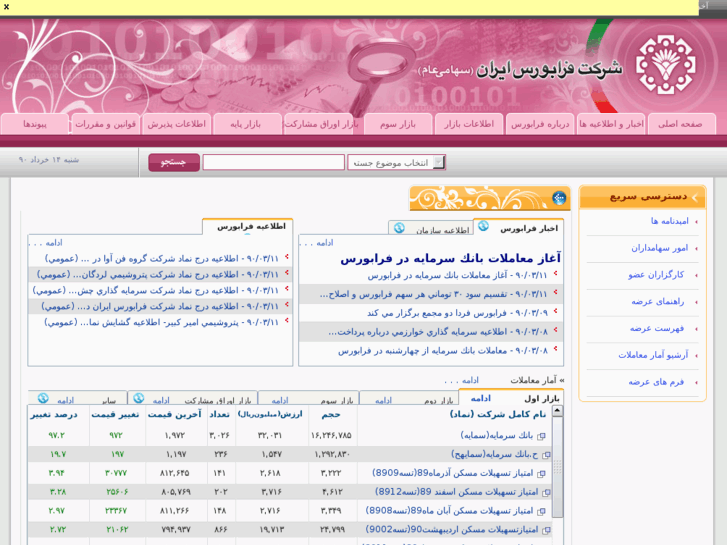Image resolution: width=727 pixels, height=545 pixels.
Task: Open امتيازتسهيلات مسكن ارديبهشت90 row link
Action: click(452, 529)
